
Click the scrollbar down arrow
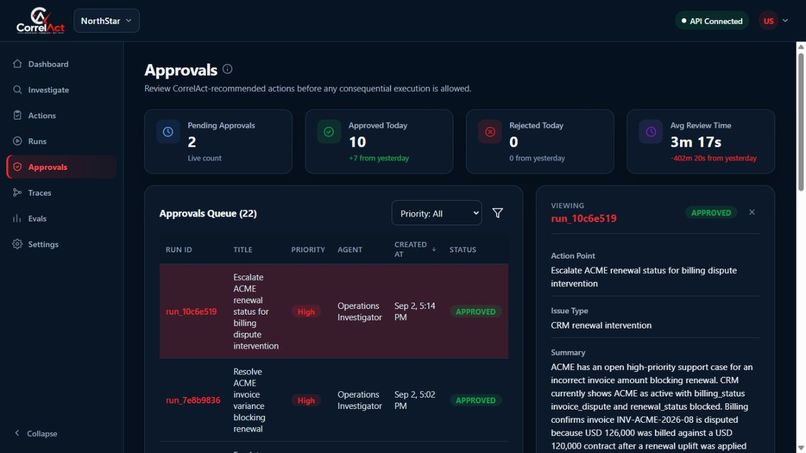pyautogui.click(x=801, y=448)
